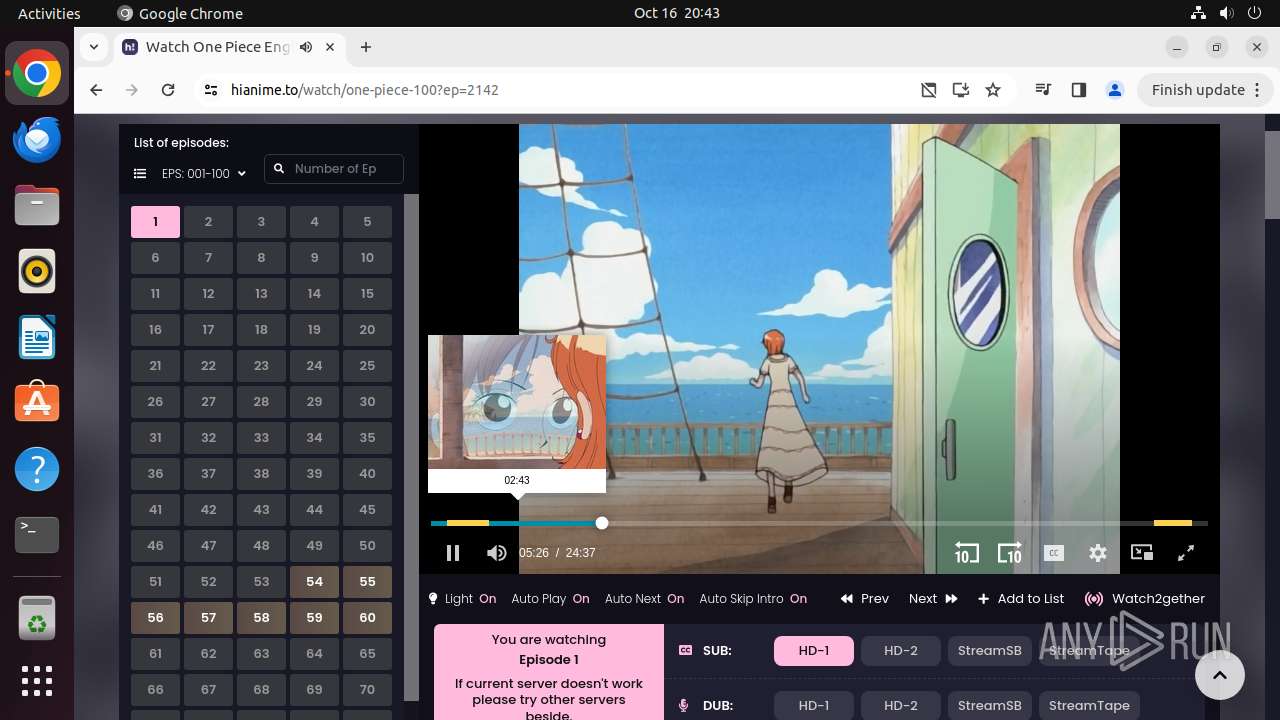Open Chrome profile menu
Viewport: 1280px width, 720px height.
pyautogui.click(x=1115, y=90)
